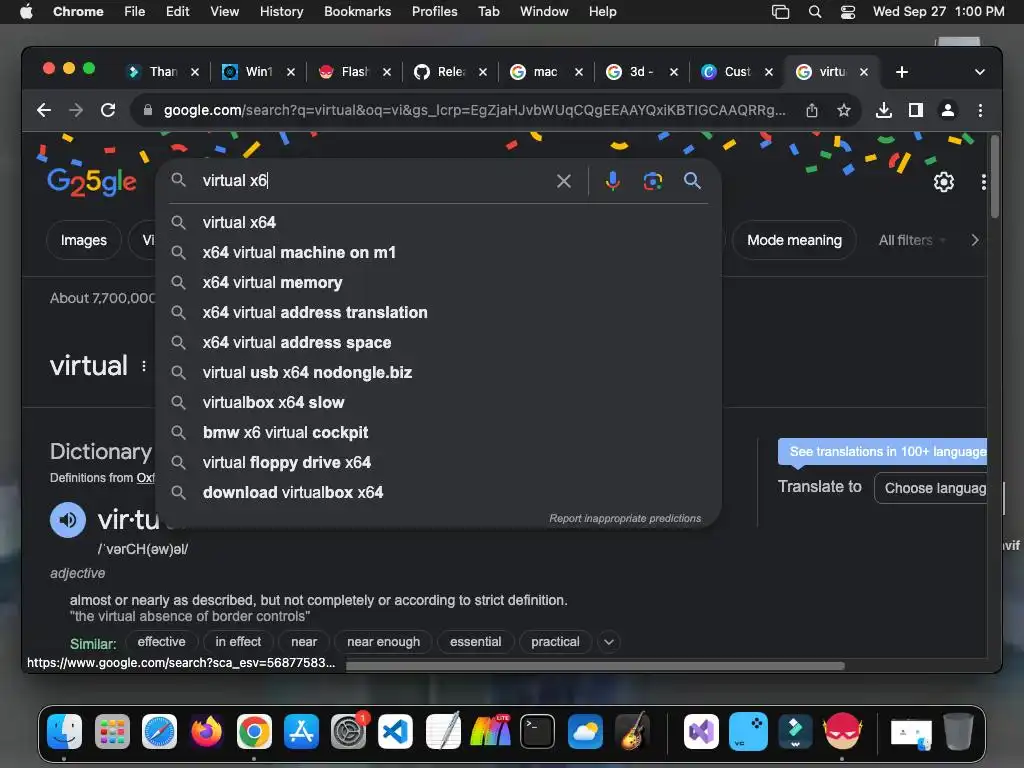This screenshot has width=1024, height=768.
Task: Select the Images filter chip
Action: (x=84, y=240)
